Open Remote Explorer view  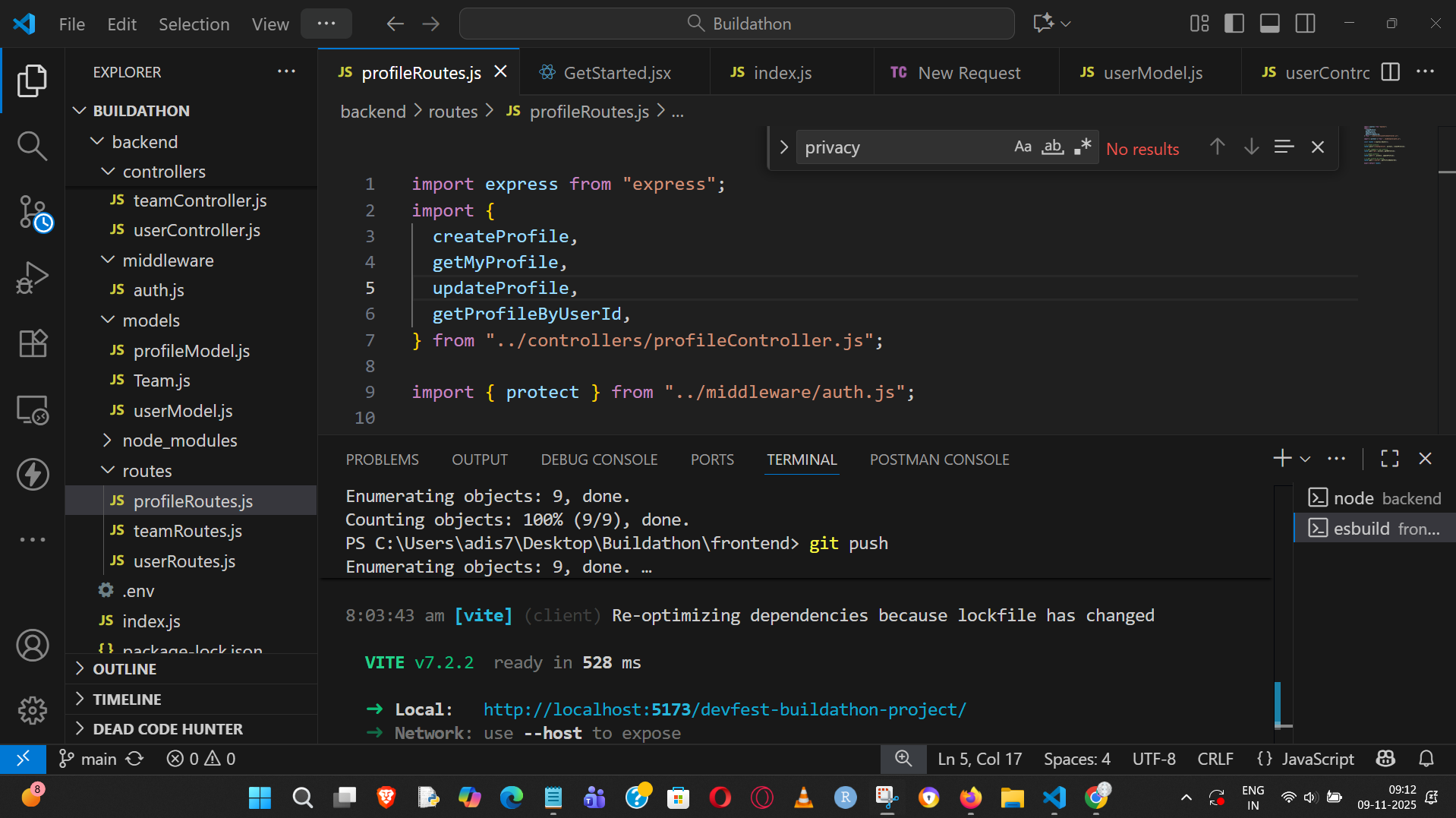coord(32,410)
